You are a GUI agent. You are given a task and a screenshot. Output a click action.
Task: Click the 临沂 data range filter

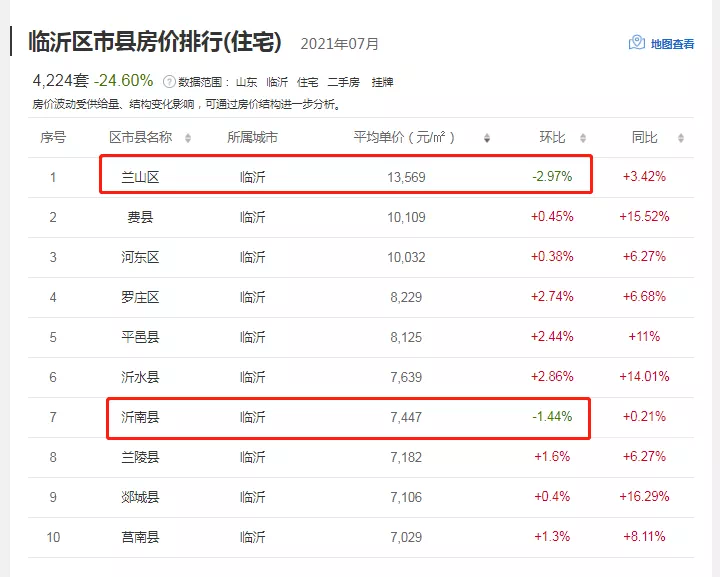277,82
